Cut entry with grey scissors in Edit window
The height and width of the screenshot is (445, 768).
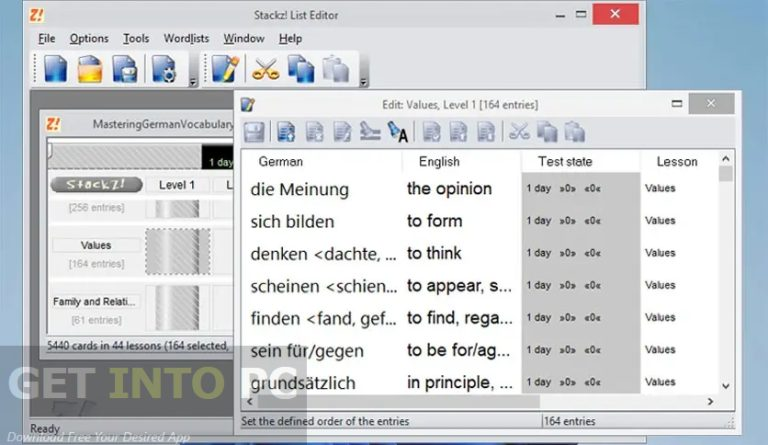tap(519, 132)
